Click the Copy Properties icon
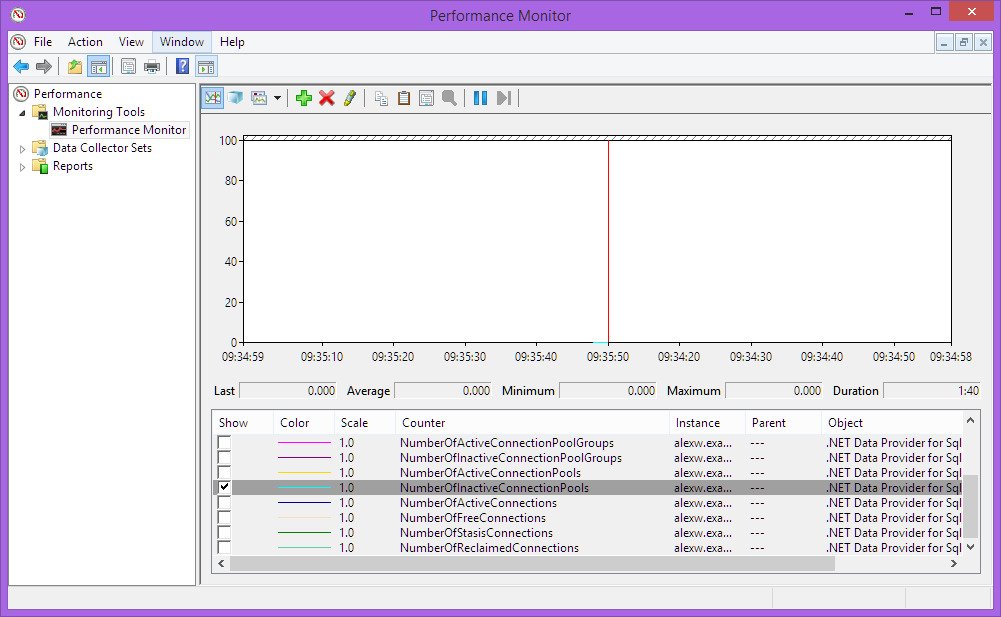Screen dimensions: 1001x617 pos(381,98)
